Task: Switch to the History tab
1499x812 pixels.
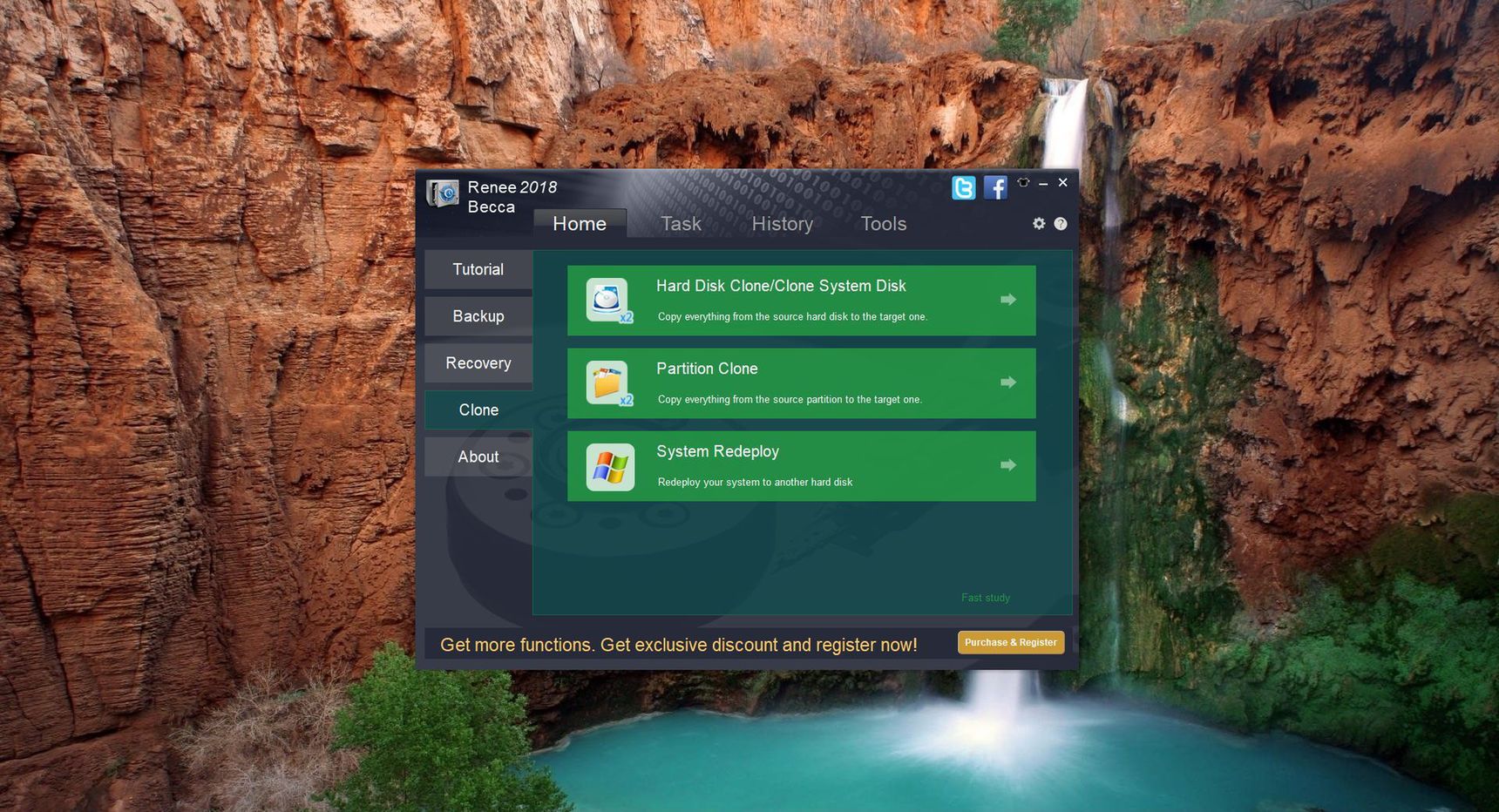Action: [x=782, y=224]
